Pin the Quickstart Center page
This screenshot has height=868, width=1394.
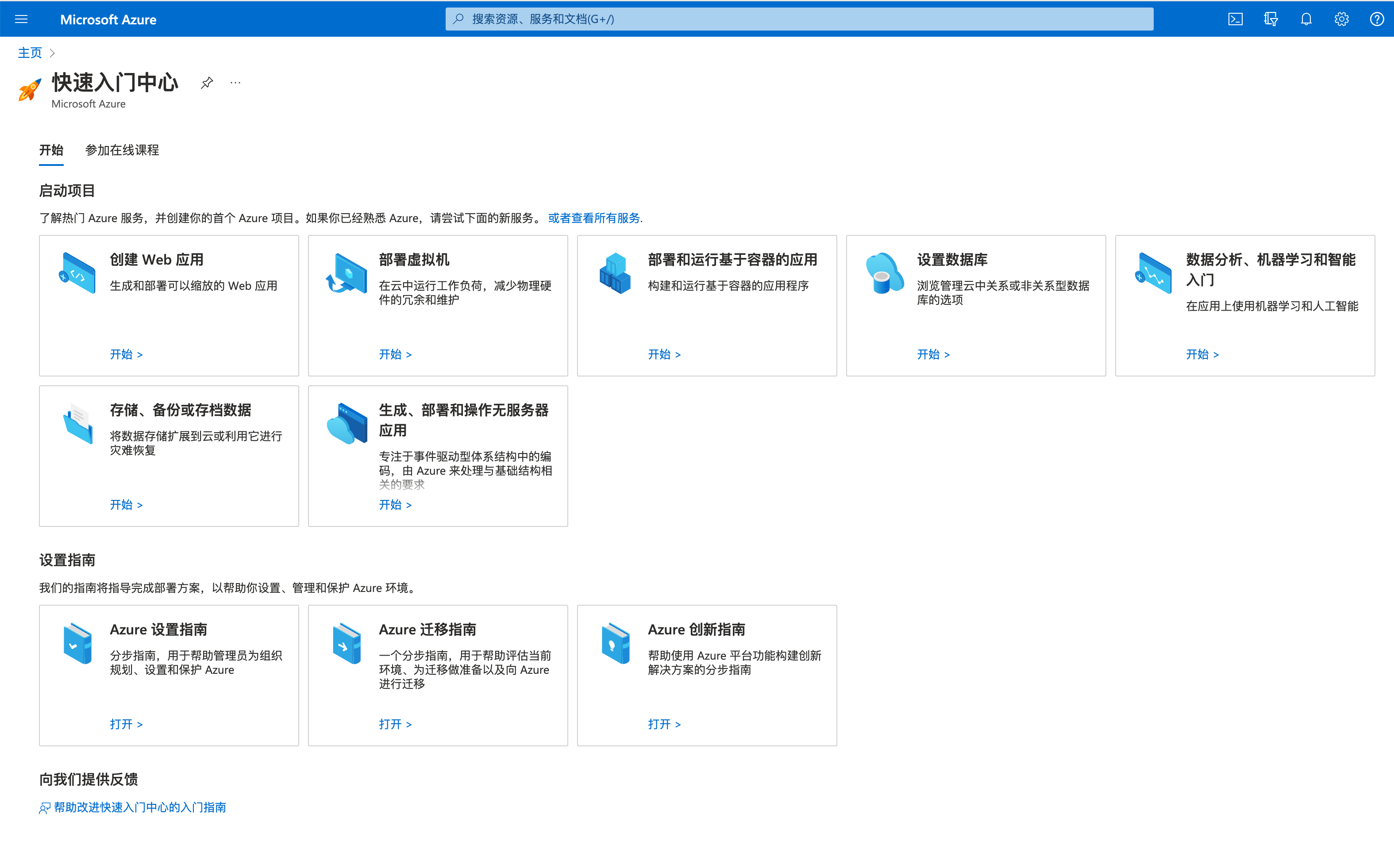pos(207,83)
